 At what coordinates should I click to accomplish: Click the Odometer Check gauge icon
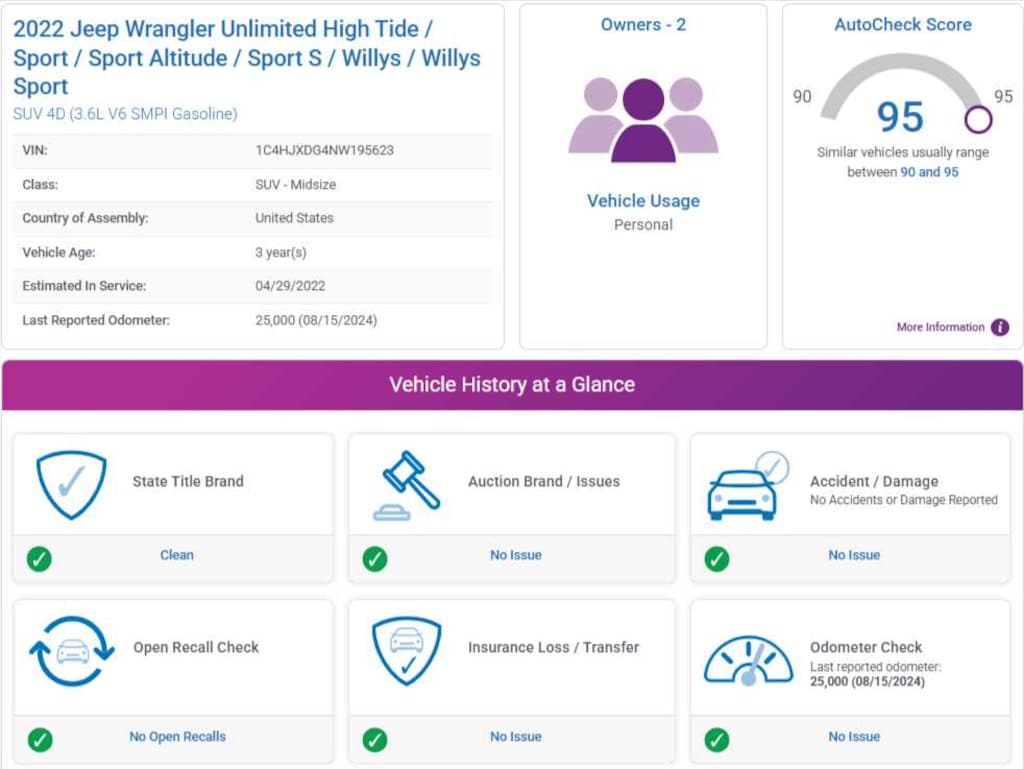click(748, 661)
